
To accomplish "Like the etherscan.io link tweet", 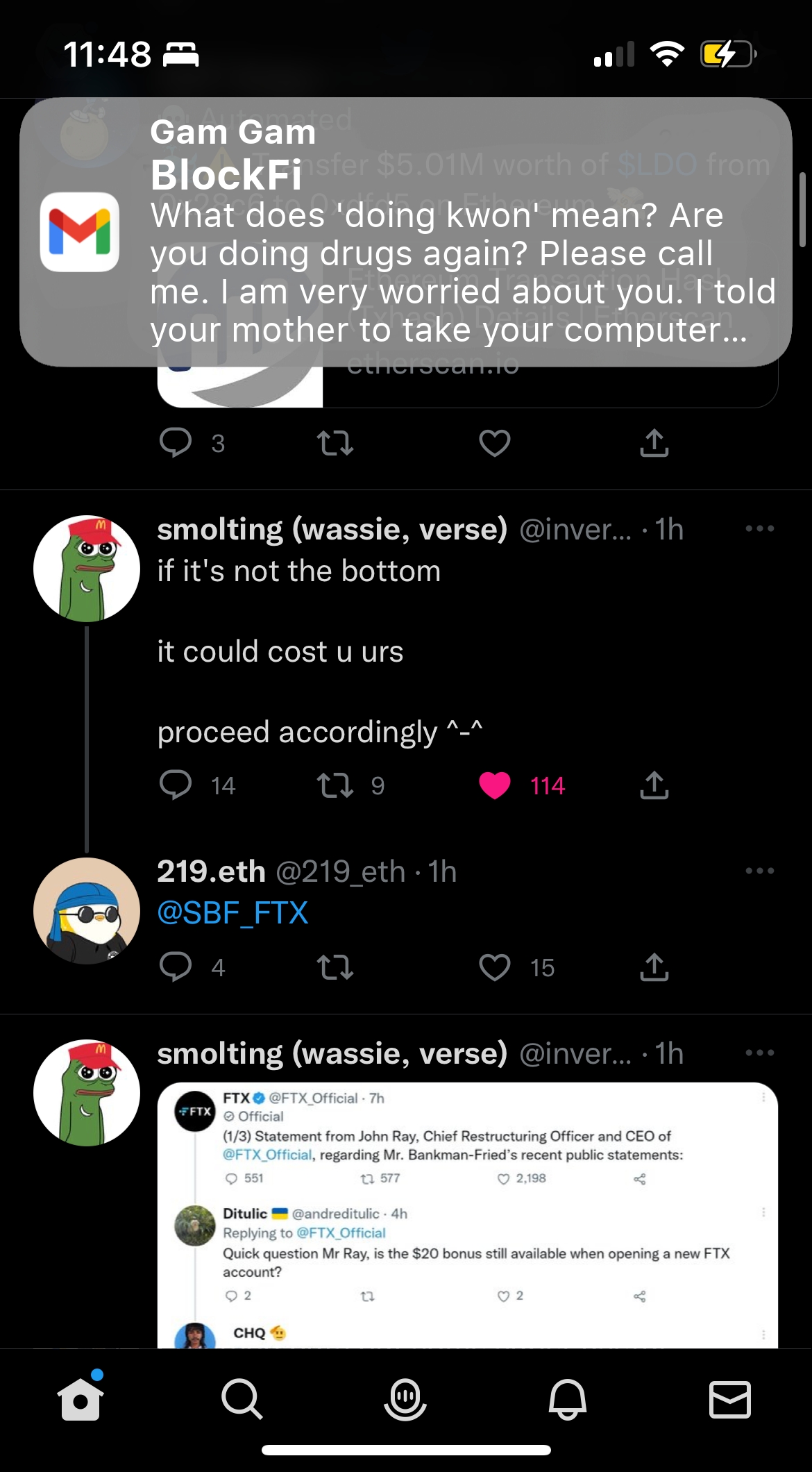I will point(495,443).
